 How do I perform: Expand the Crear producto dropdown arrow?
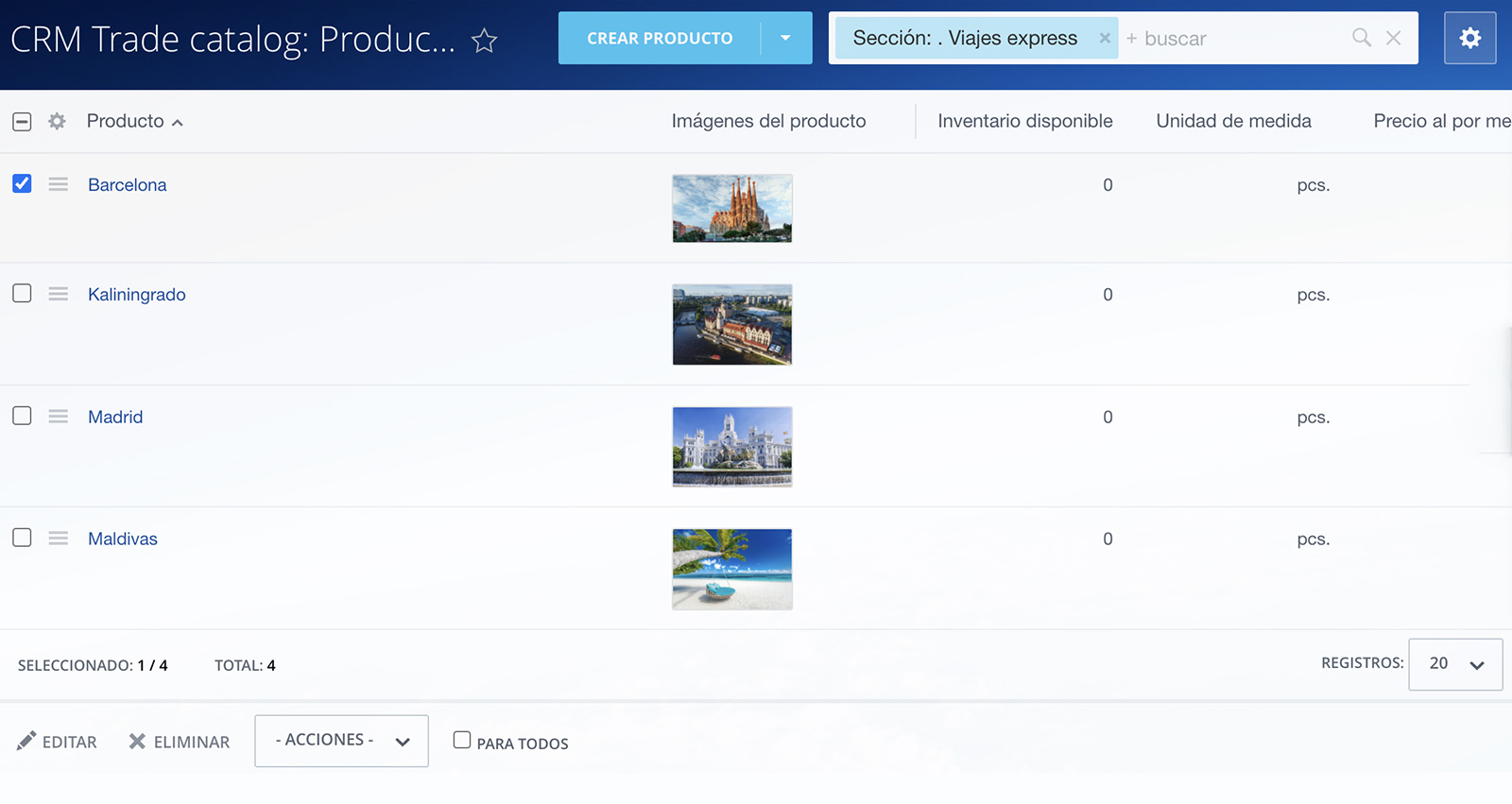[785, 38]
